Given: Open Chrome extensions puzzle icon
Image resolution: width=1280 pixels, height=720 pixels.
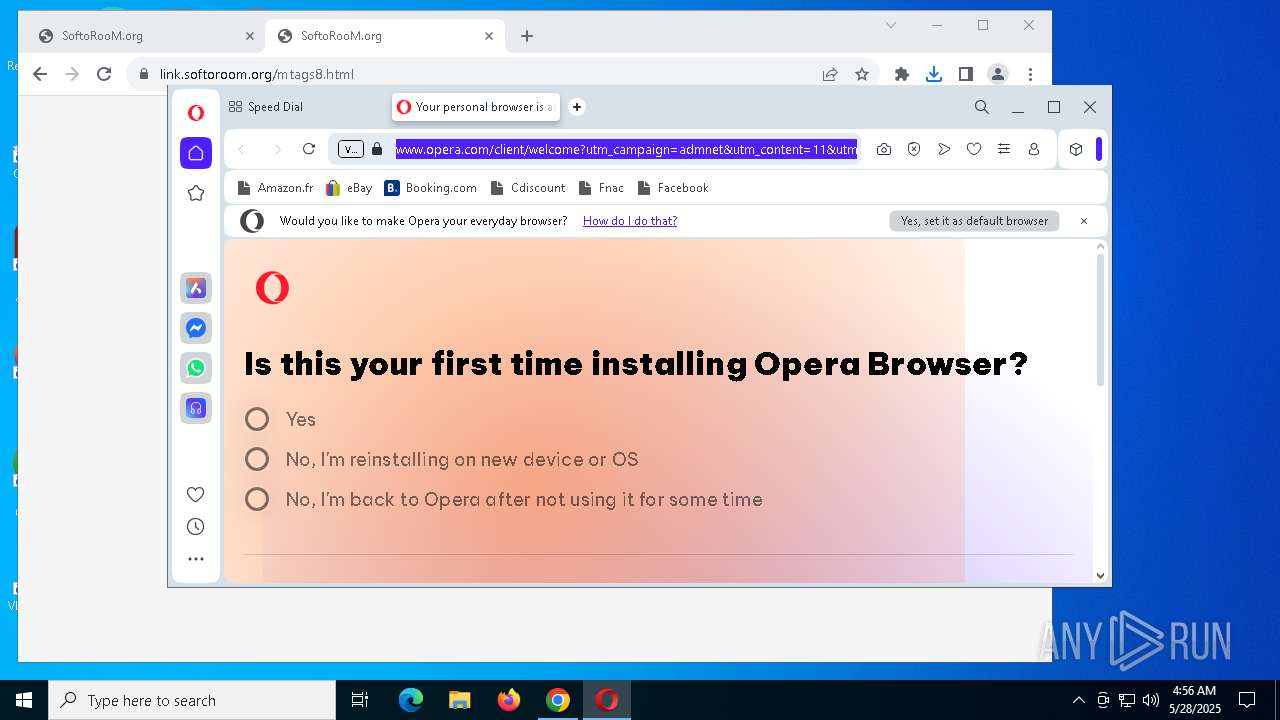Looking at the screenshot, I should [902, 74].
